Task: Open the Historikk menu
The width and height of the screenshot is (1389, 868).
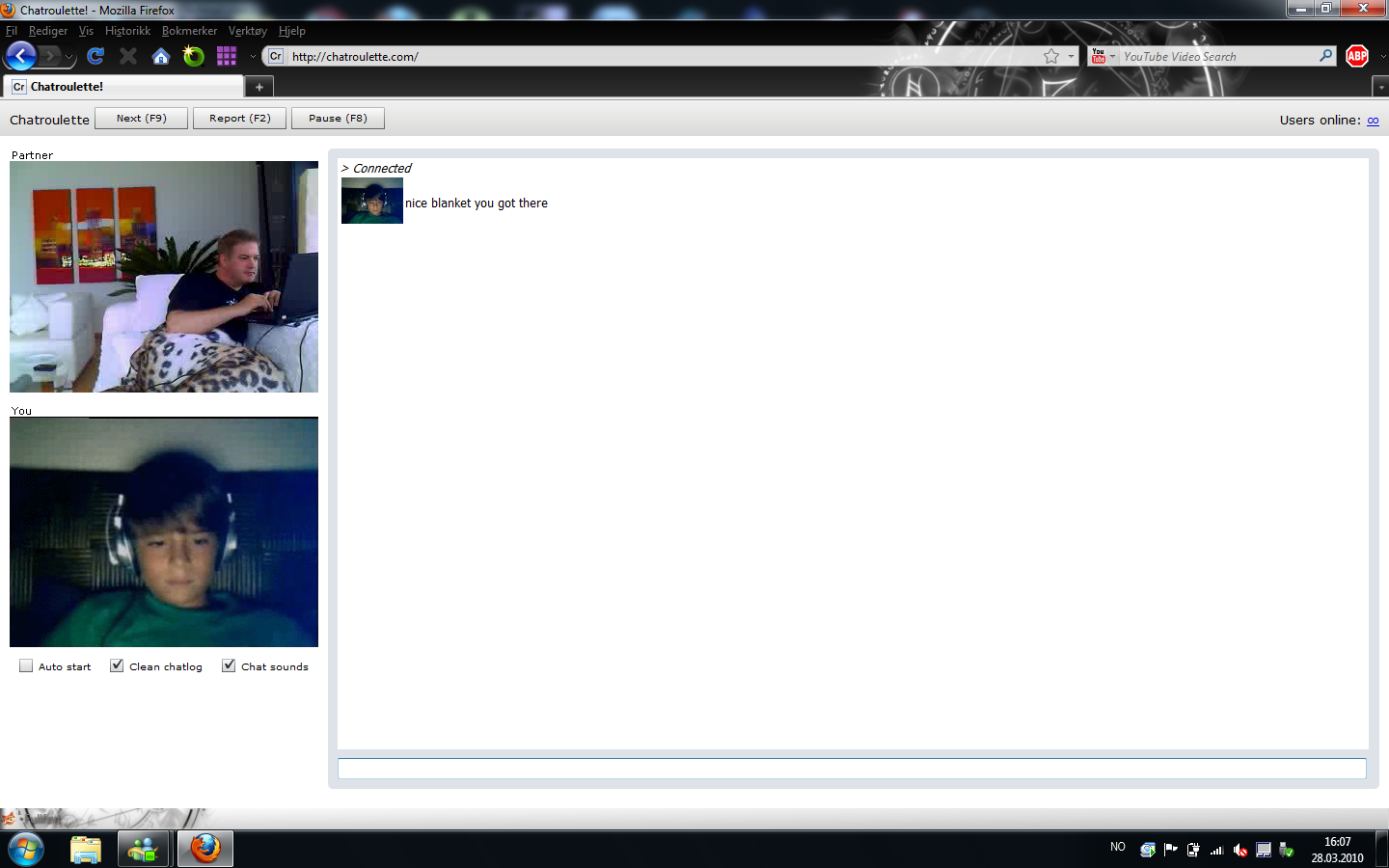Action: pos(127,31)
